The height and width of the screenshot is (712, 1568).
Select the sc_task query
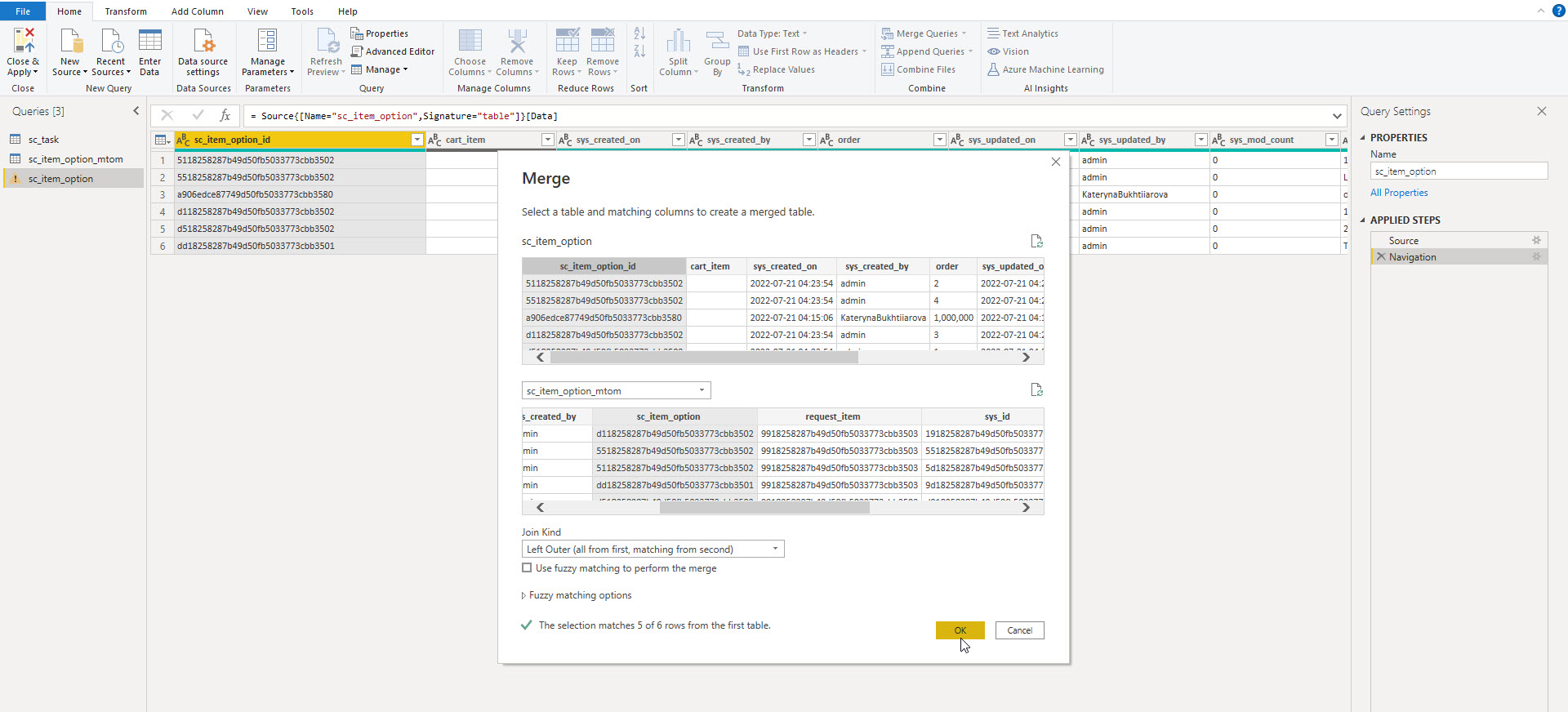pos(43,140)
